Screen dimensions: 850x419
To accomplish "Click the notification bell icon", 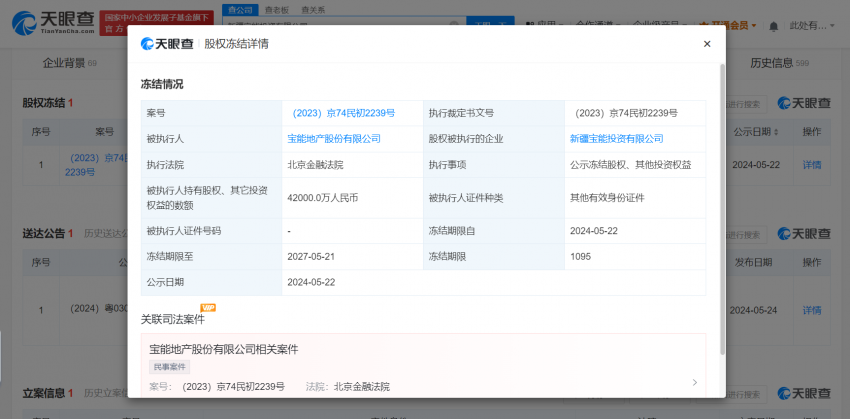I will tap(774, 25).
